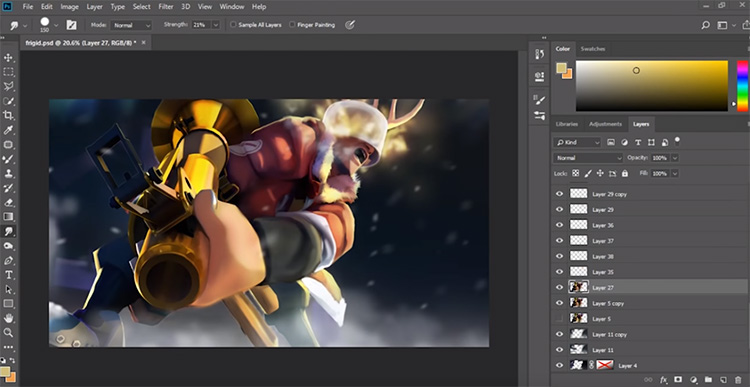Open layer filter Kind dropdown
The image size is (750, 387).
coord(577,143)
